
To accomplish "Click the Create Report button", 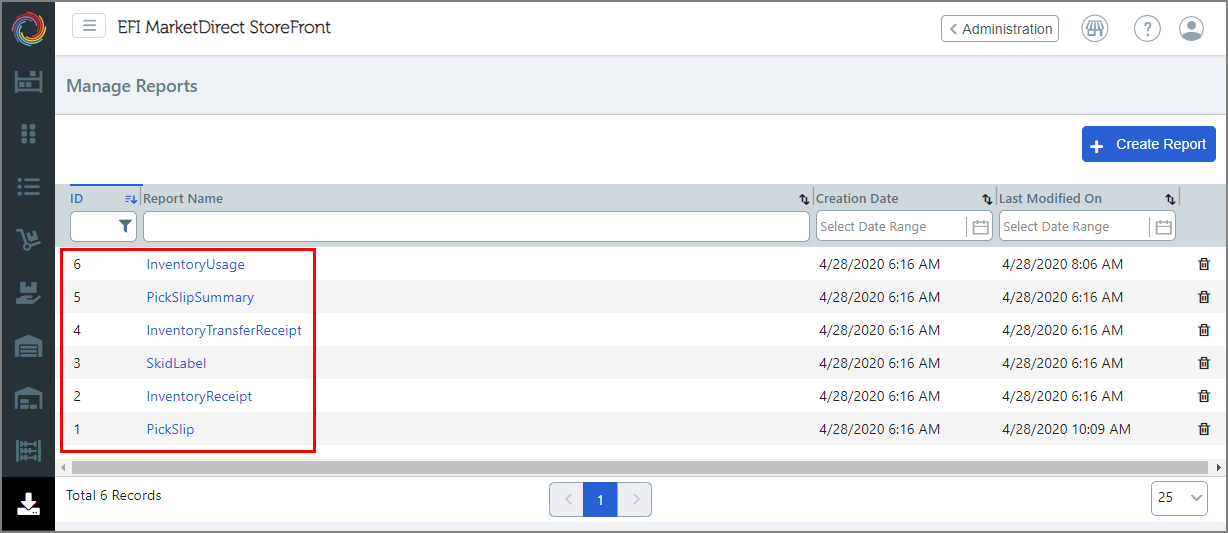I will tap(1149, 144).
